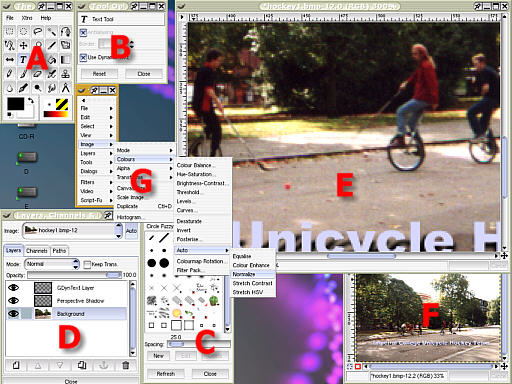Select the Measure compass tool

pos(66,88)
